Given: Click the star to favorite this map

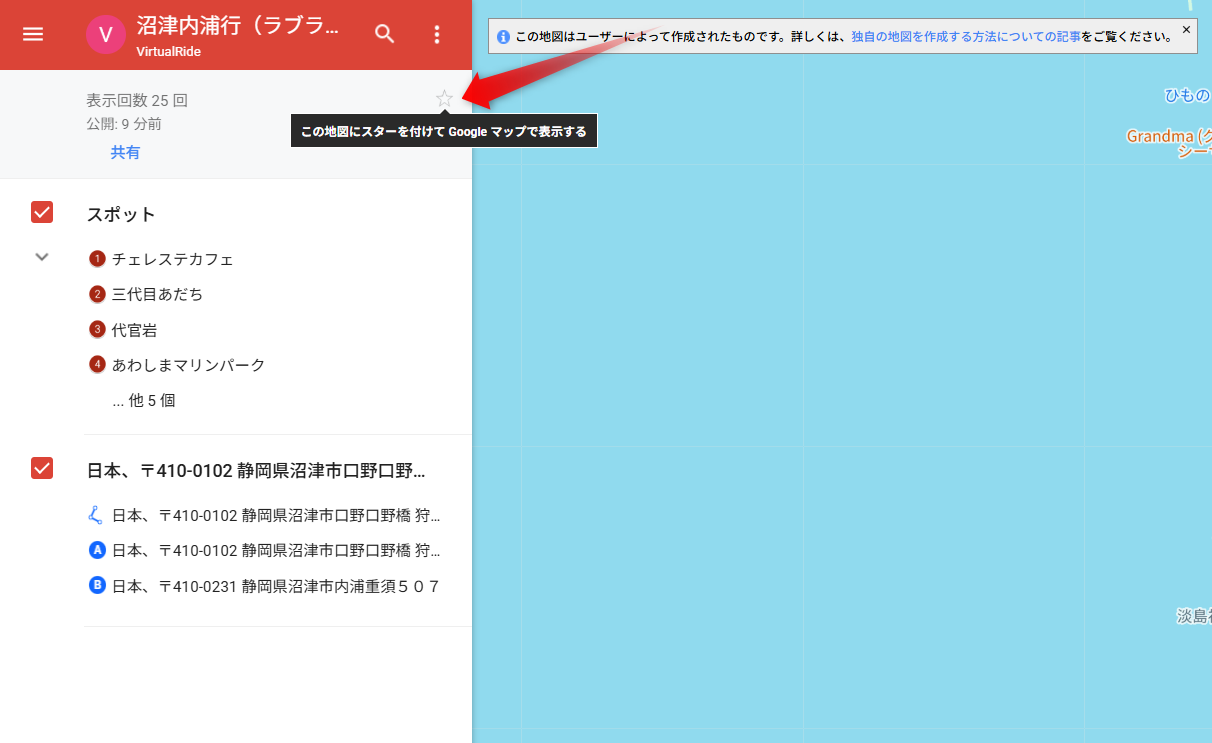Looking at the screenshot, I should 443,98.
